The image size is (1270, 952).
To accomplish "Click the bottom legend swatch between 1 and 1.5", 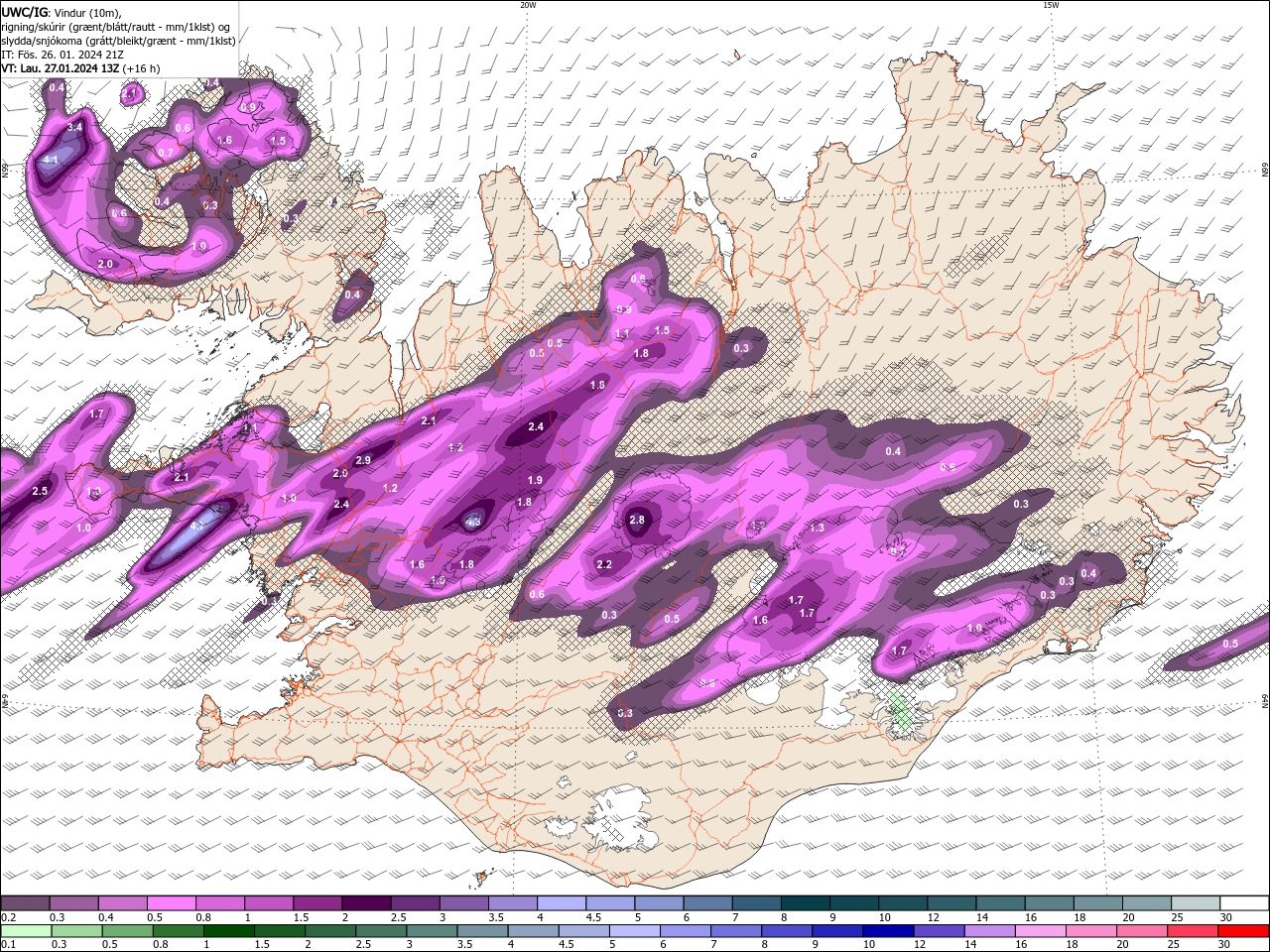I will [229, 931].
